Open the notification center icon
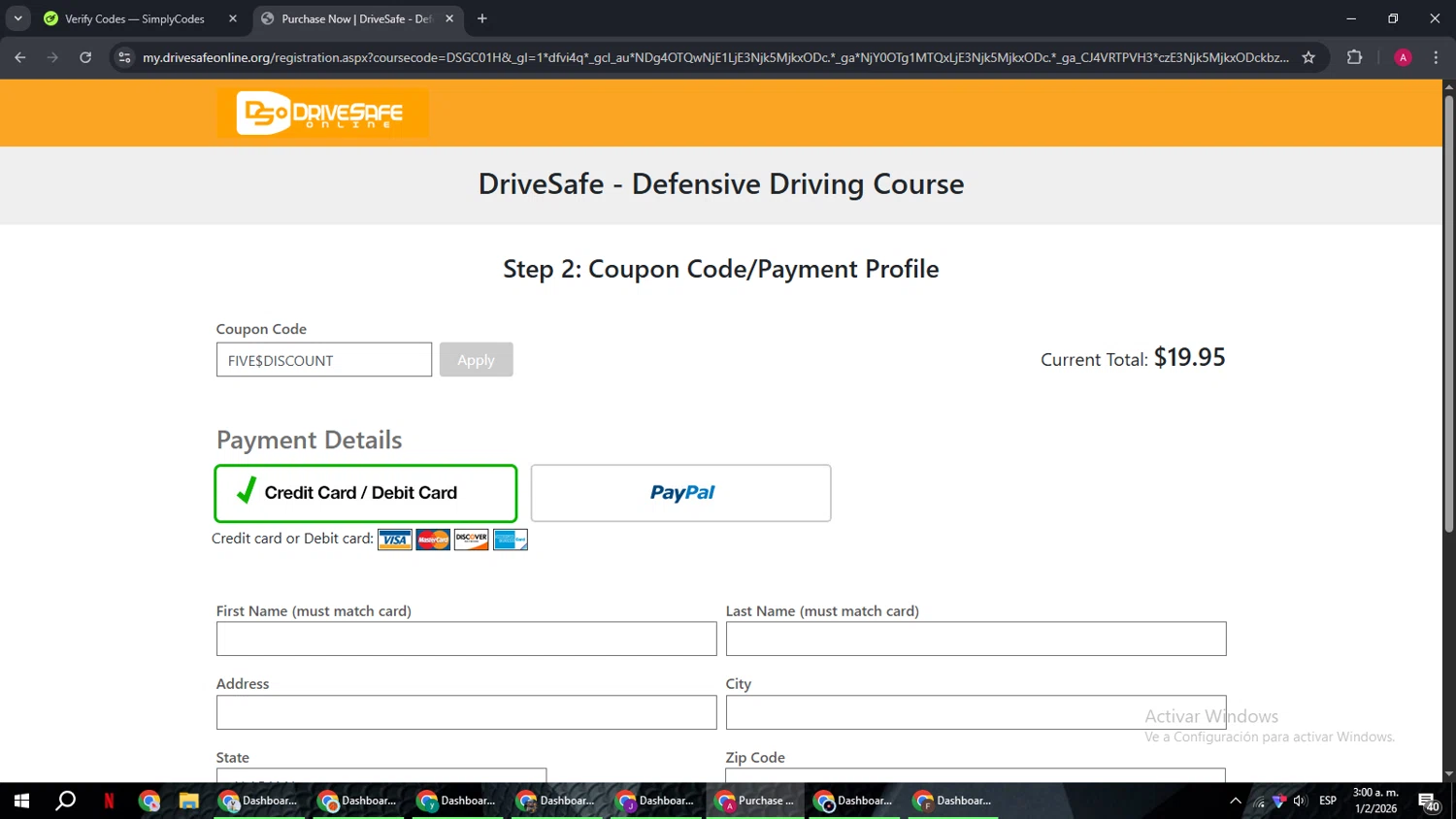Image resolution: width=1456 pixels, height=819 pixels. click(1429, 802)
